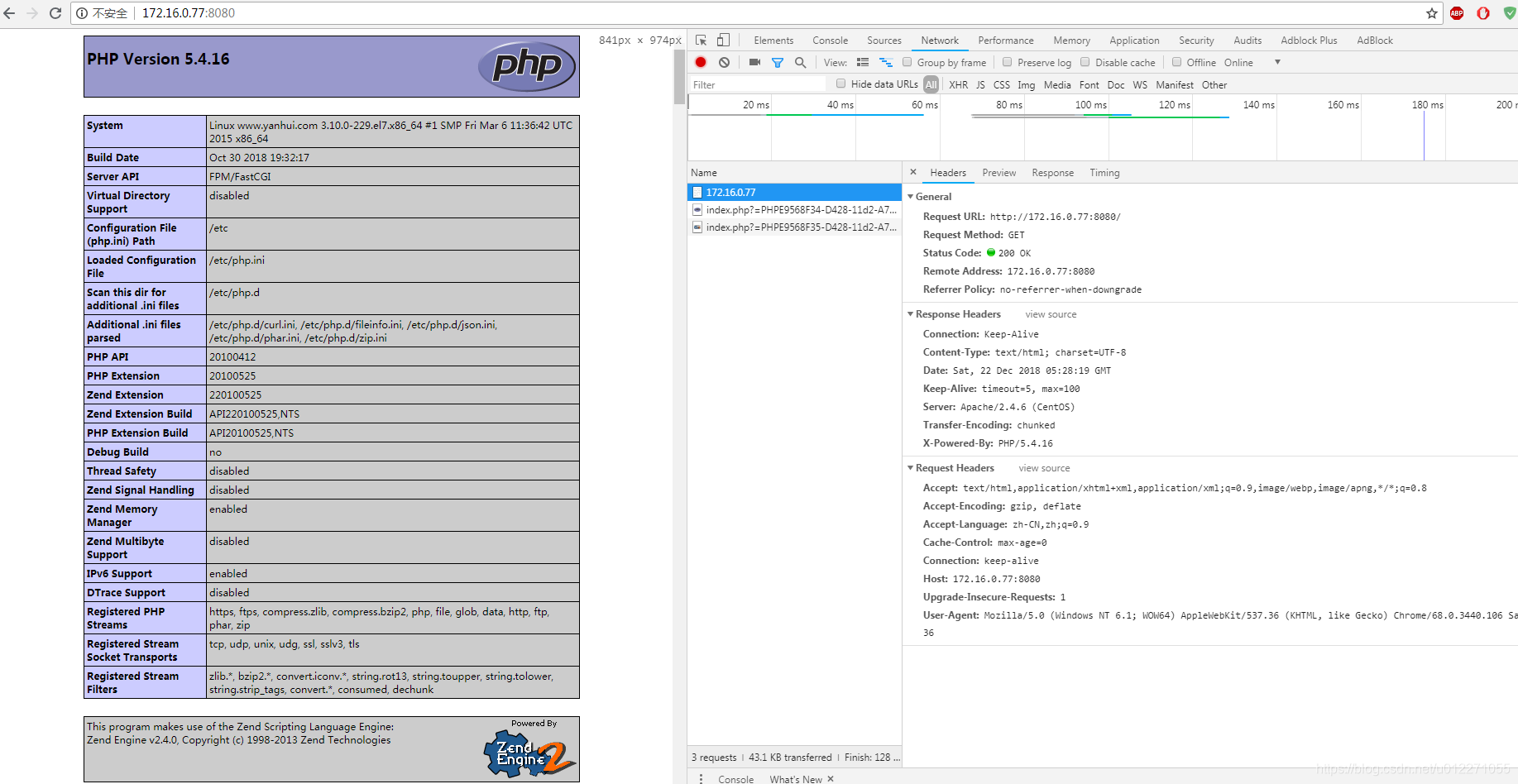1518x784 pixels.
Task: Show the Response tab of request
Action: pos(1052,172)
